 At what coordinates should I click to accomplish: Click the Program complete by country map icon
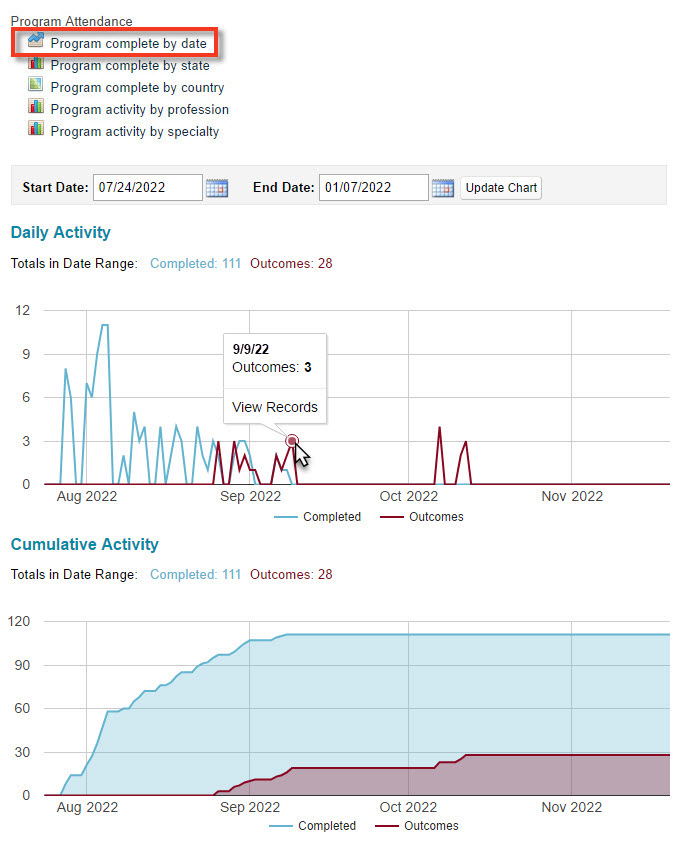tap(36, 84)
